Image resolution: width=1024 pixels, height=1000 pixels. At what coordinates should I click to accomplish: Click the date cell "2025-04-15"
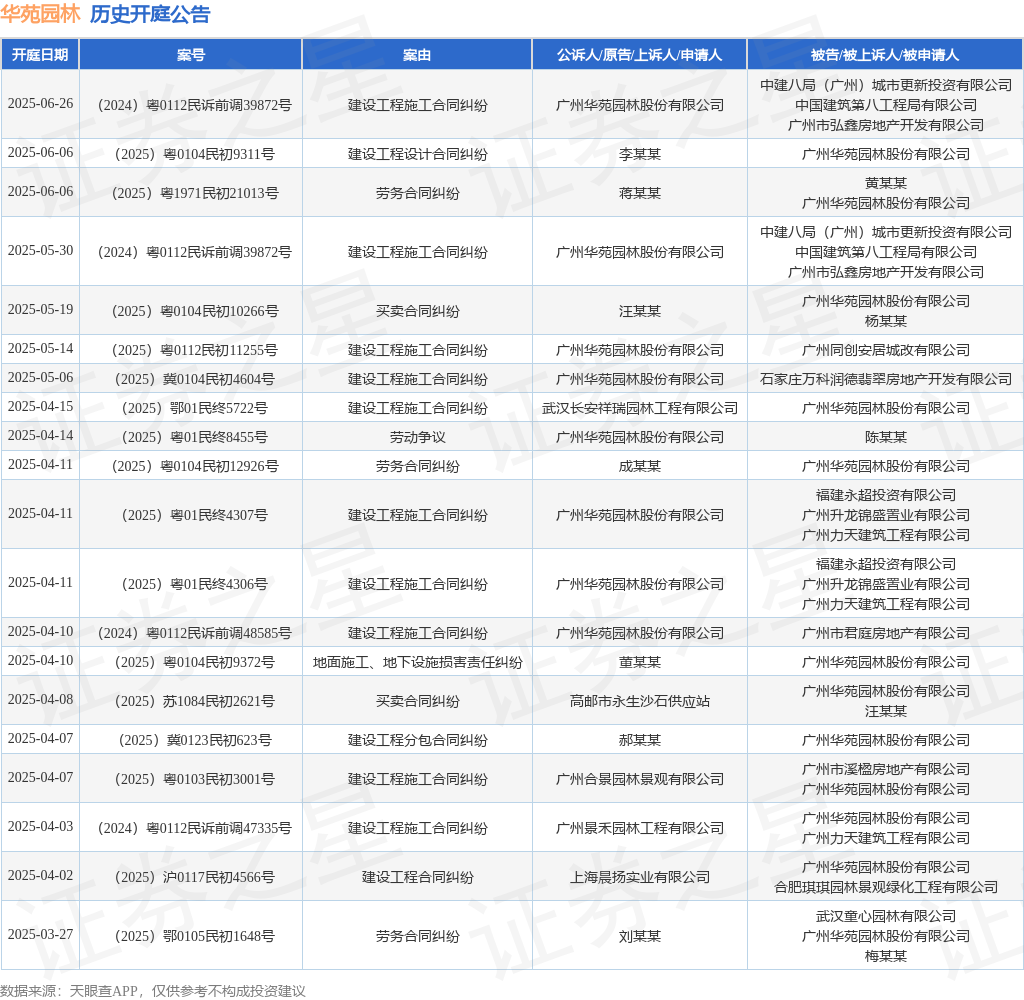40,406
